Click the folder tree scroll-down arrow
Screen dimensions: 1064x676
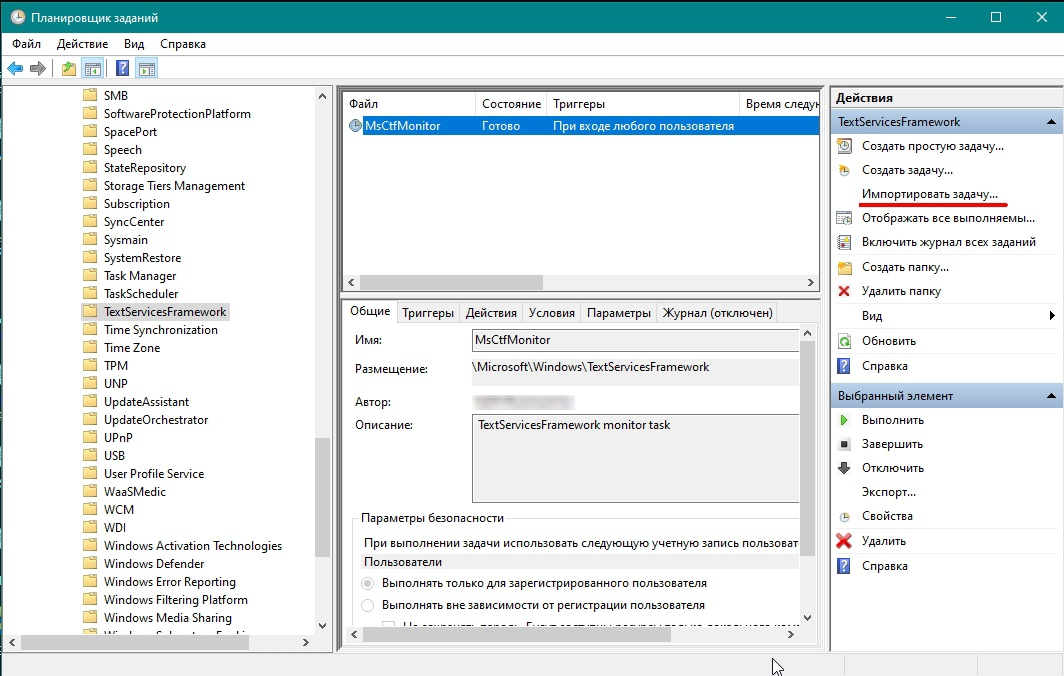click(x=322, y=626)
